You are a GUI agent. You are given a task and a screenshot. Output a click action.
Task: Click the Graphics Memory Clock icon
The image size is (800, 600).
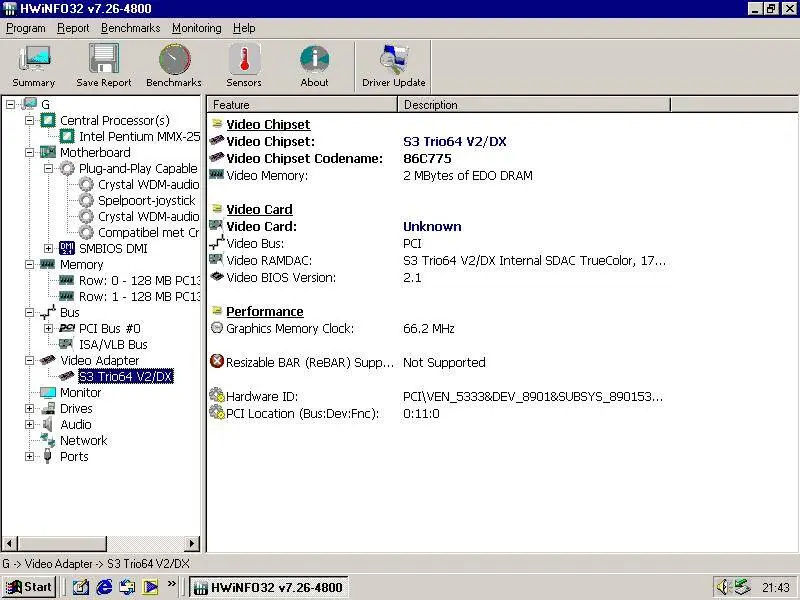217,328
